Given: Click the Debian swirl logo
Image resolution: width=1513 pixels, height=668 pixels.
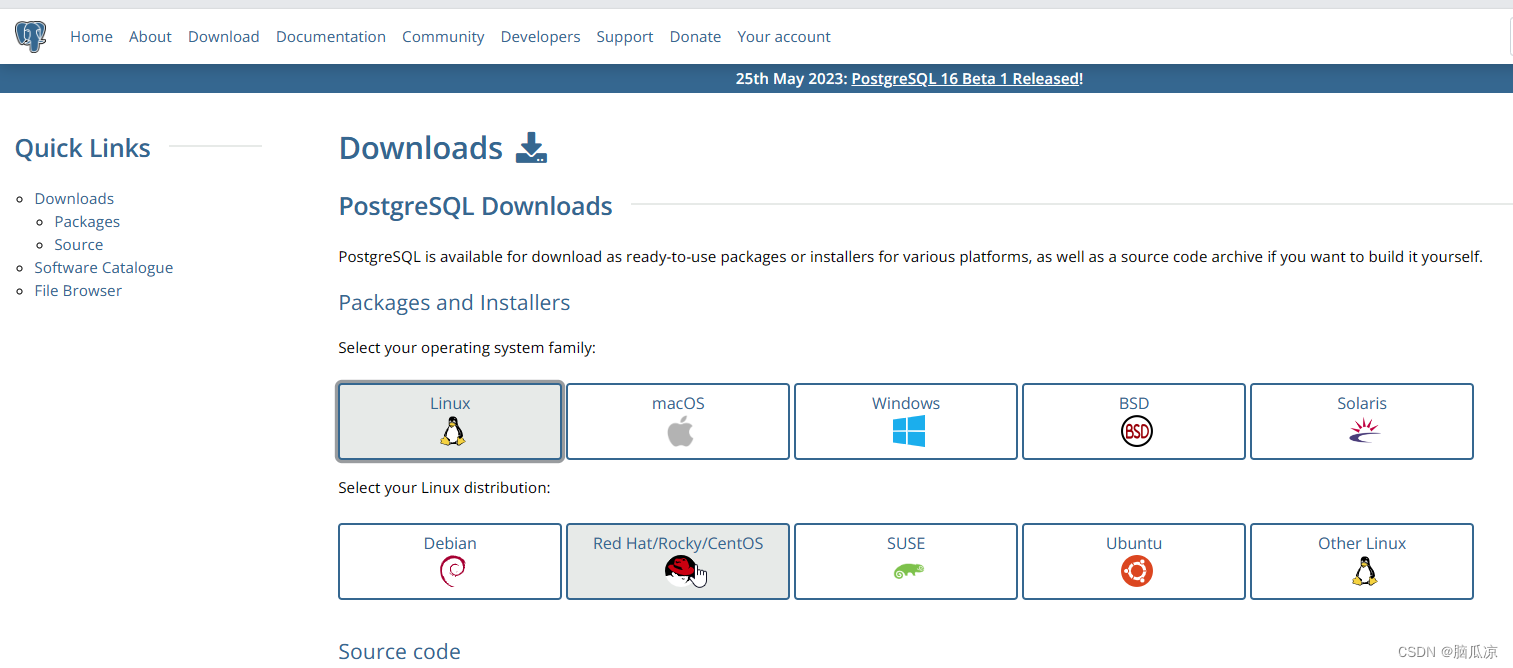Looking at the screenshot, I should click(x=452, y=571).
